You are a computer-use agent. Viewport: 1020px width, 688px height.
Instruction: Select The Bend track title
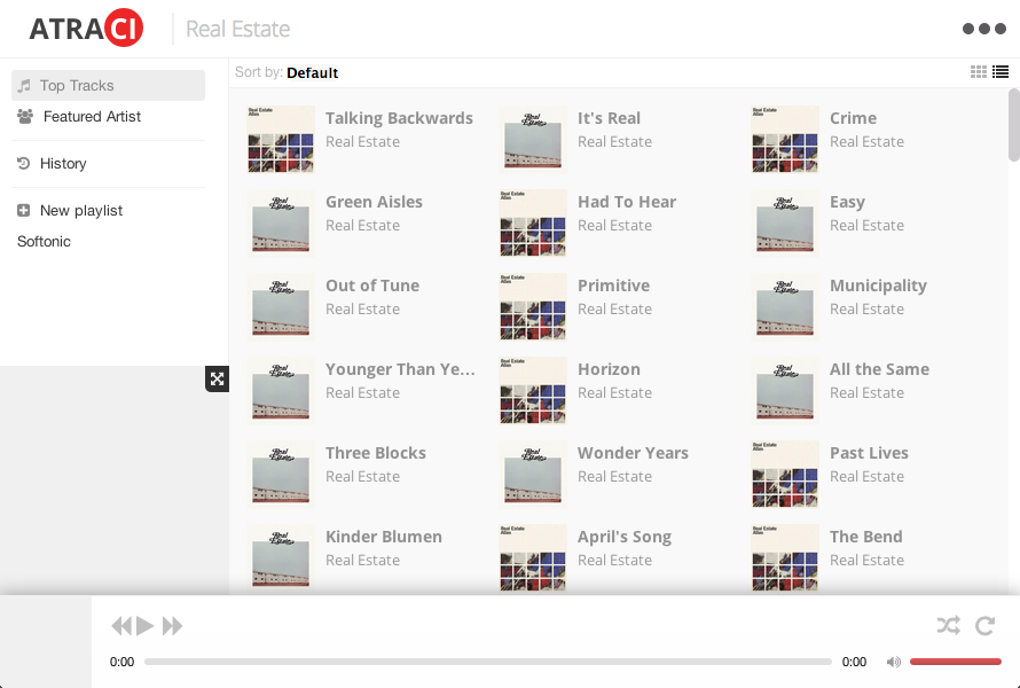coord(866,537)
